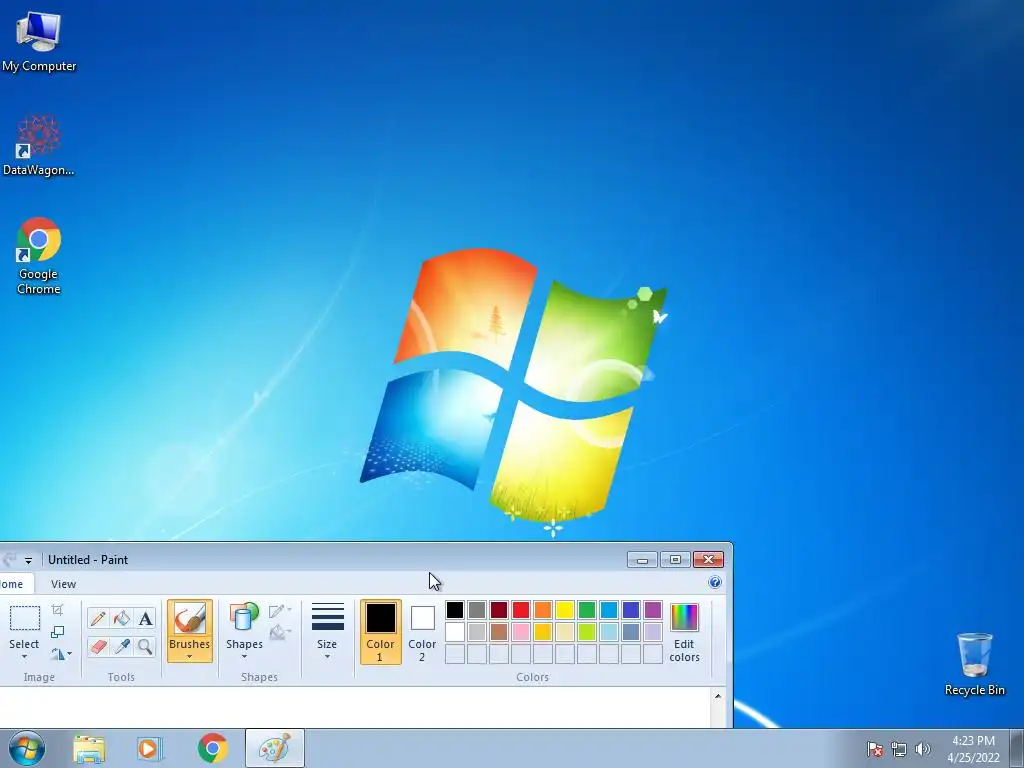
Task: Open My Computer desktop icon
Action: (x=39, y=41)
